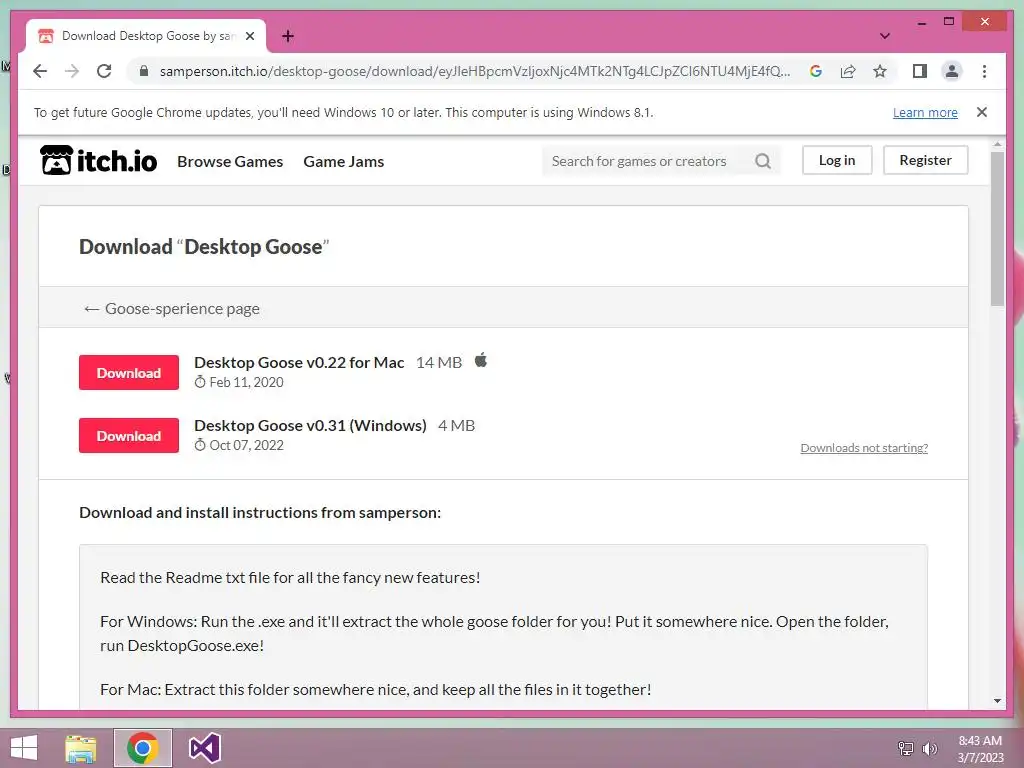This screenshot has width=1024, height=768.
Task: Open the Chrome profile avatar
Action: (x=952, y=71)
